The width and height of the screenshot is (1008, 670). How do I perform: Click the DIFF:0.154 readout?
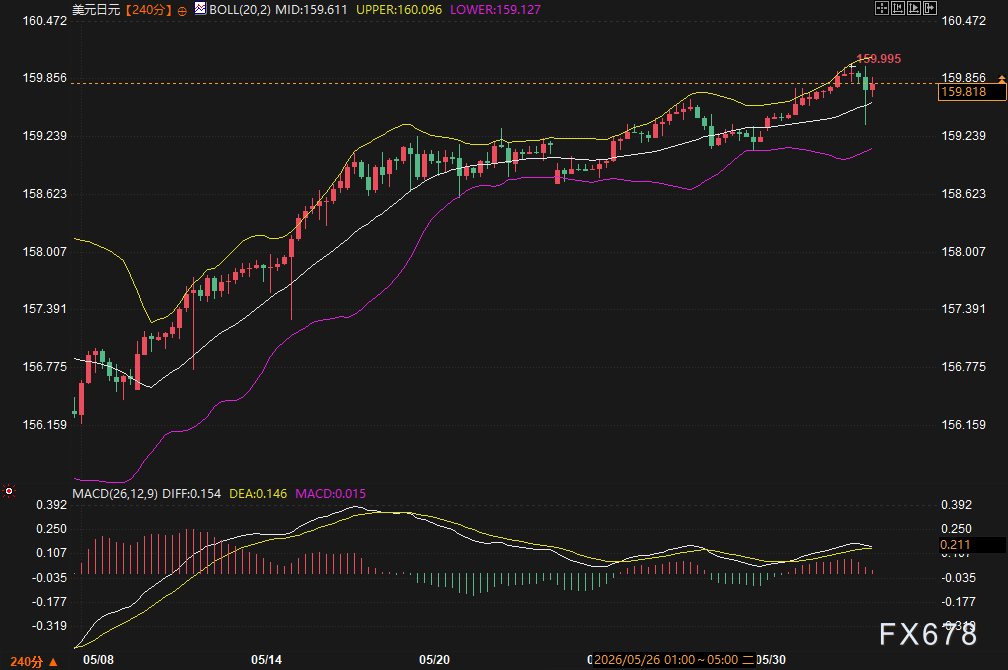(192, 493)
